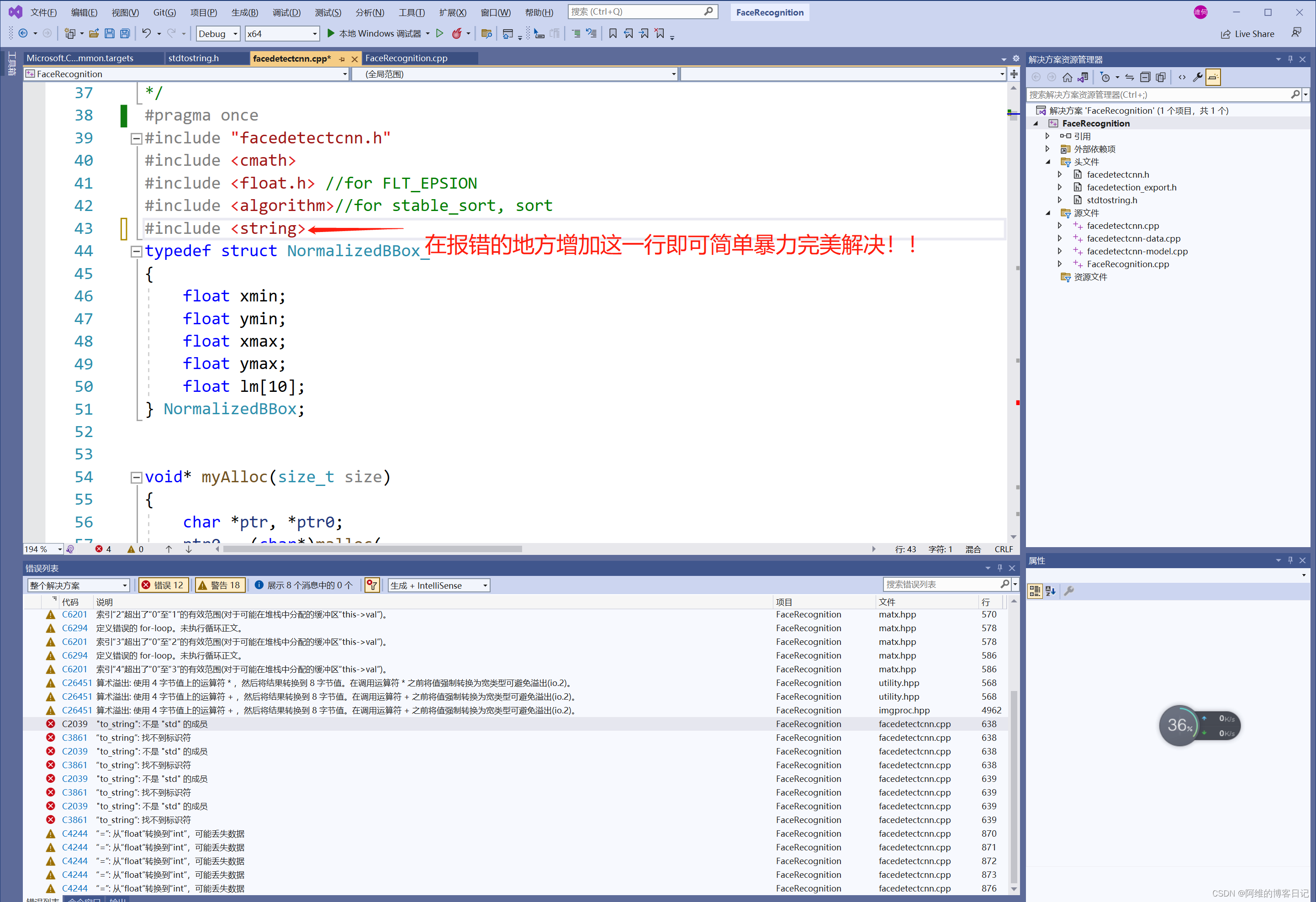Toggle bookmark using the bookmark icon

coord(613,33)
